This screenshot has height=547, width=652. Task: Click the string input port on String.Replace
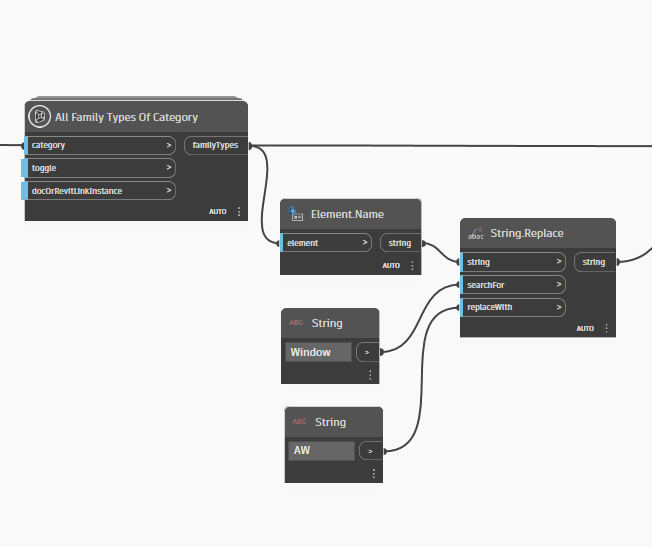click(x=513, y=262)
